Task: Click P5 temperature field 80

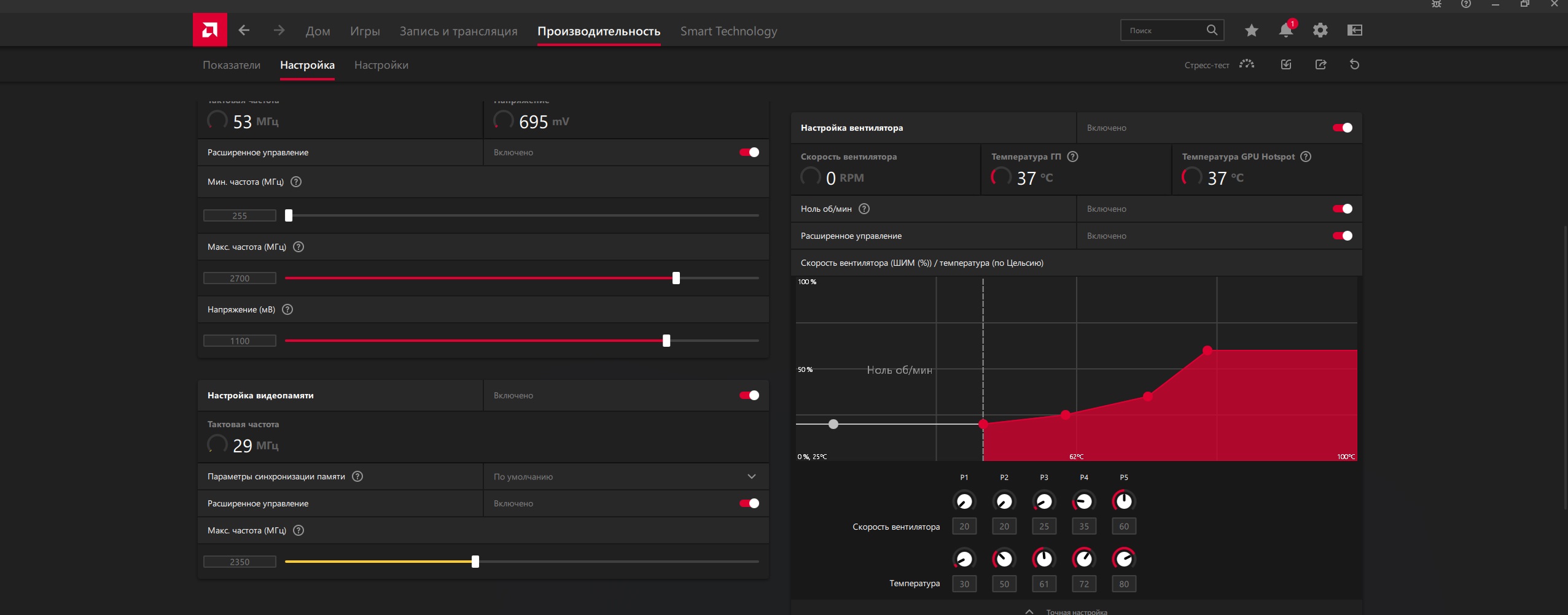Action: [1124, 584]
